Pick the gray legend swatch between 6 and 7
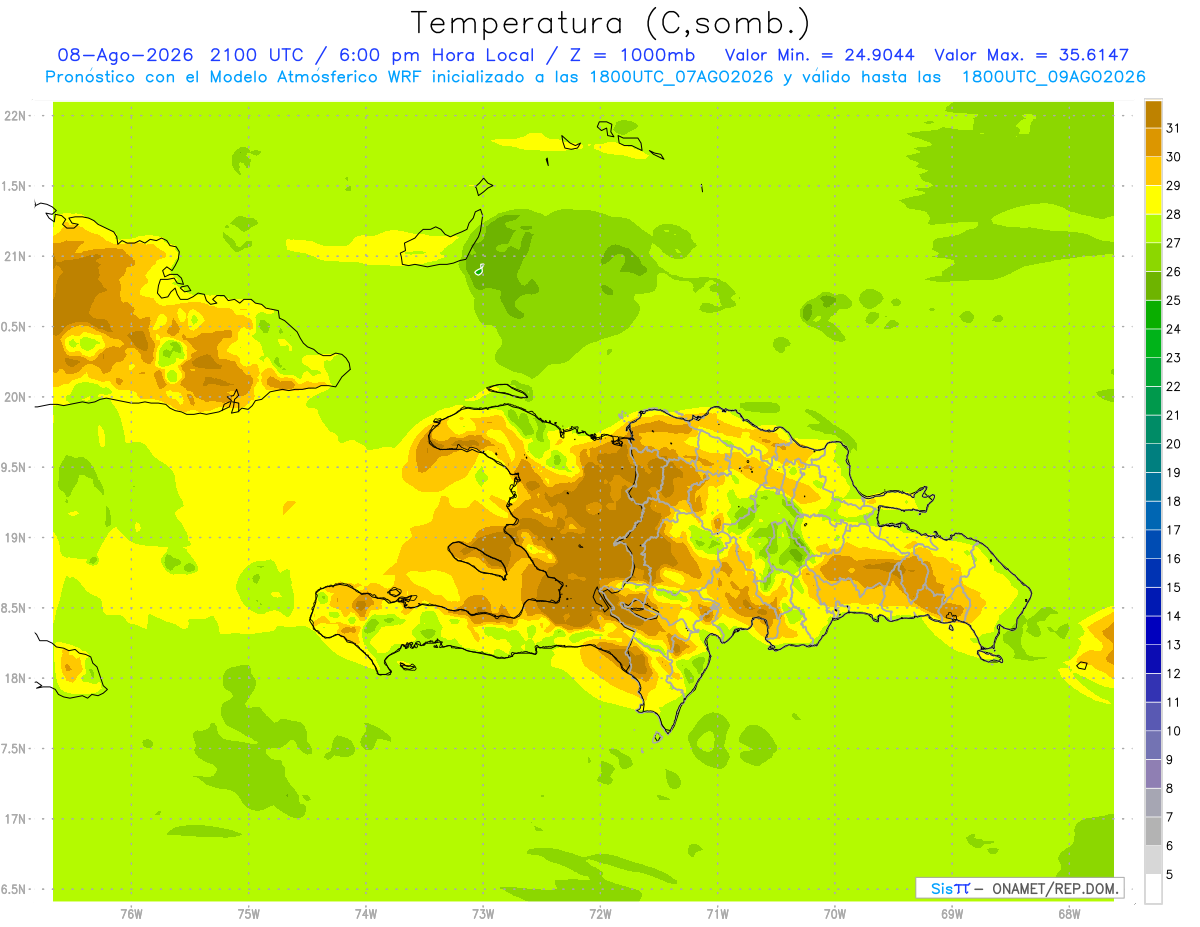This screenshot has height=927, width=1200. 1153,831
